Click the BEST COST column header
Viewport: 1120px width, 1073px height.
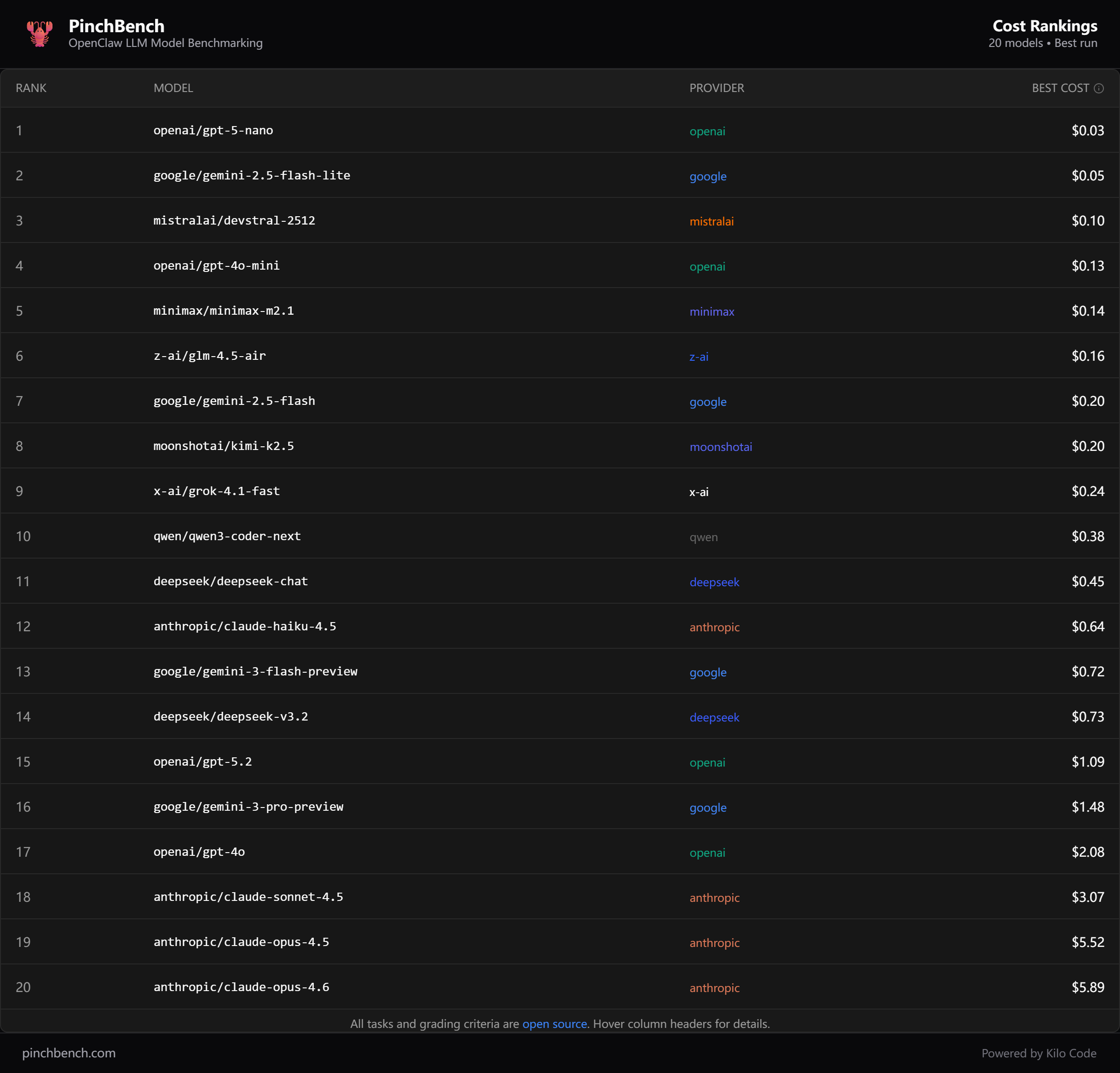1060,88
